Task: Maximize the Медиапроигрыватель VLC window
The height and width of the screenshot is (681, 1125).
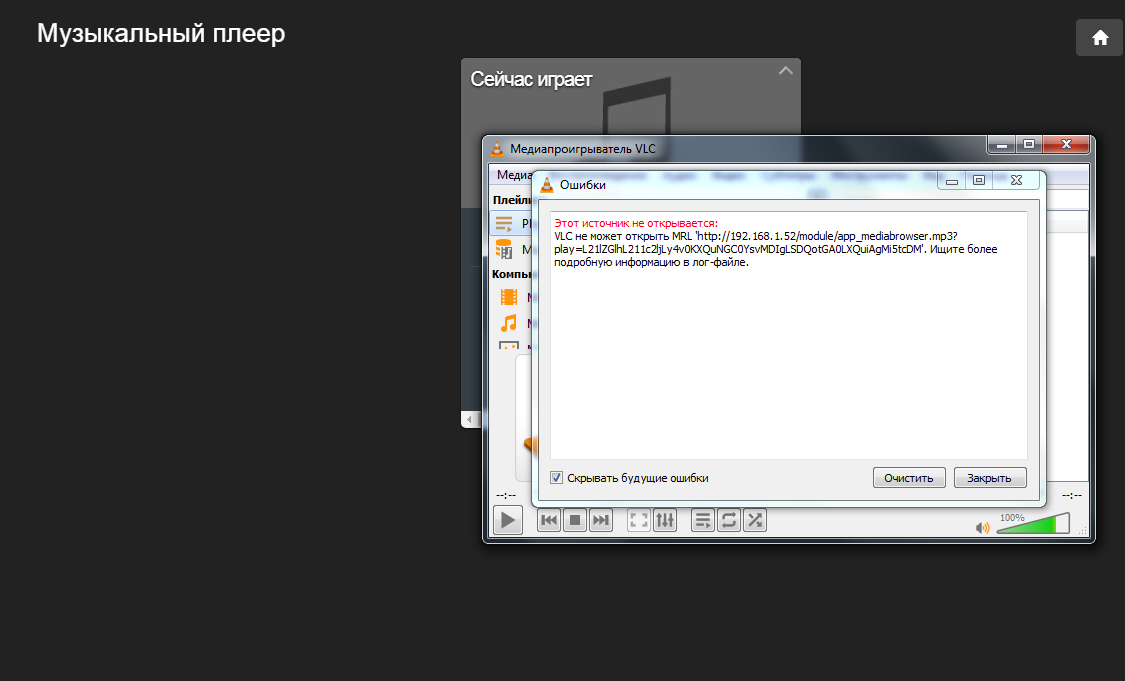Action: (1029, 144)
